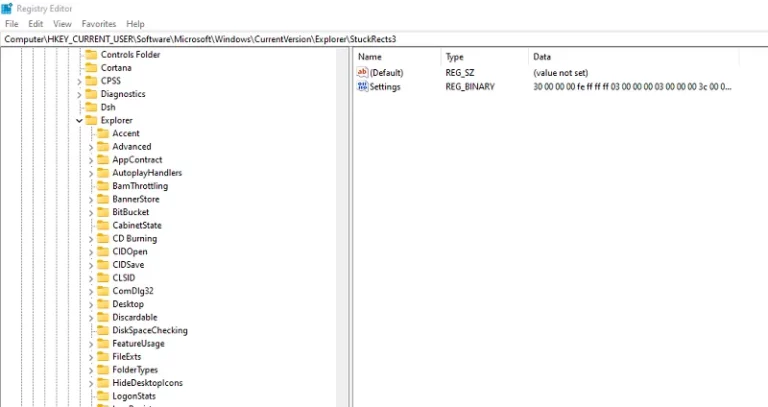Expand the AppContract key
Viewport: 768px width, 407px height.
(x=91, y=160)
